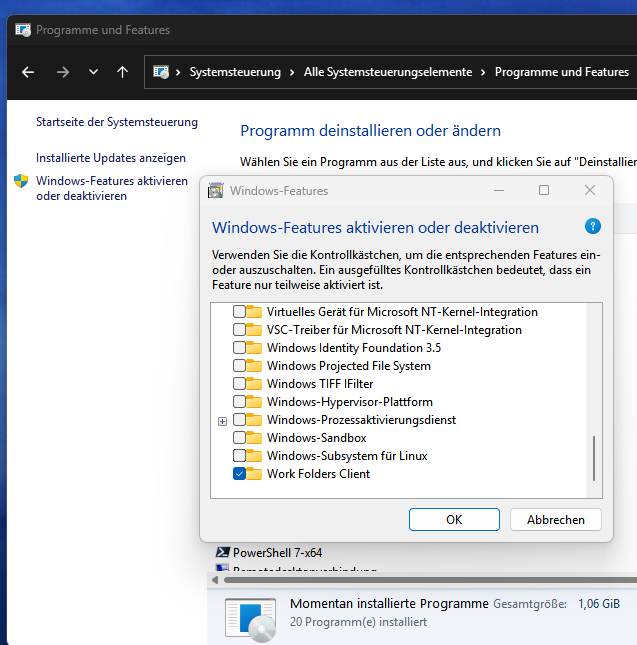Click folder icon of Windows Identity Foundation 3.5
This screenshot has width=637, height=645.
[x=254, y=348]
